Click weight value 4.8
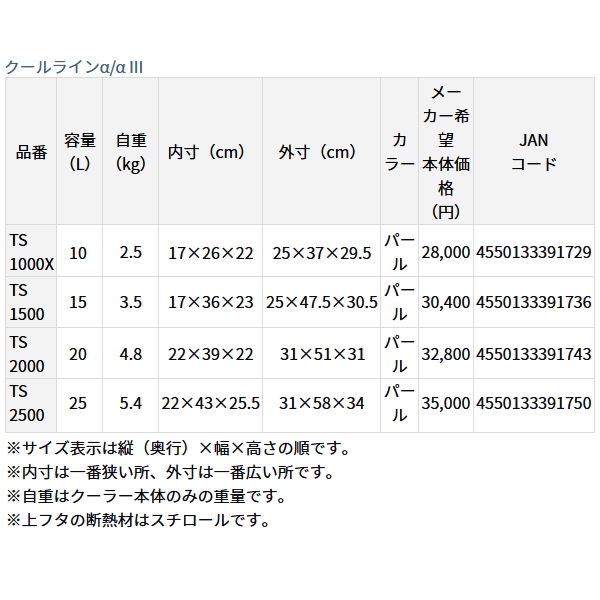 point(130,354)
